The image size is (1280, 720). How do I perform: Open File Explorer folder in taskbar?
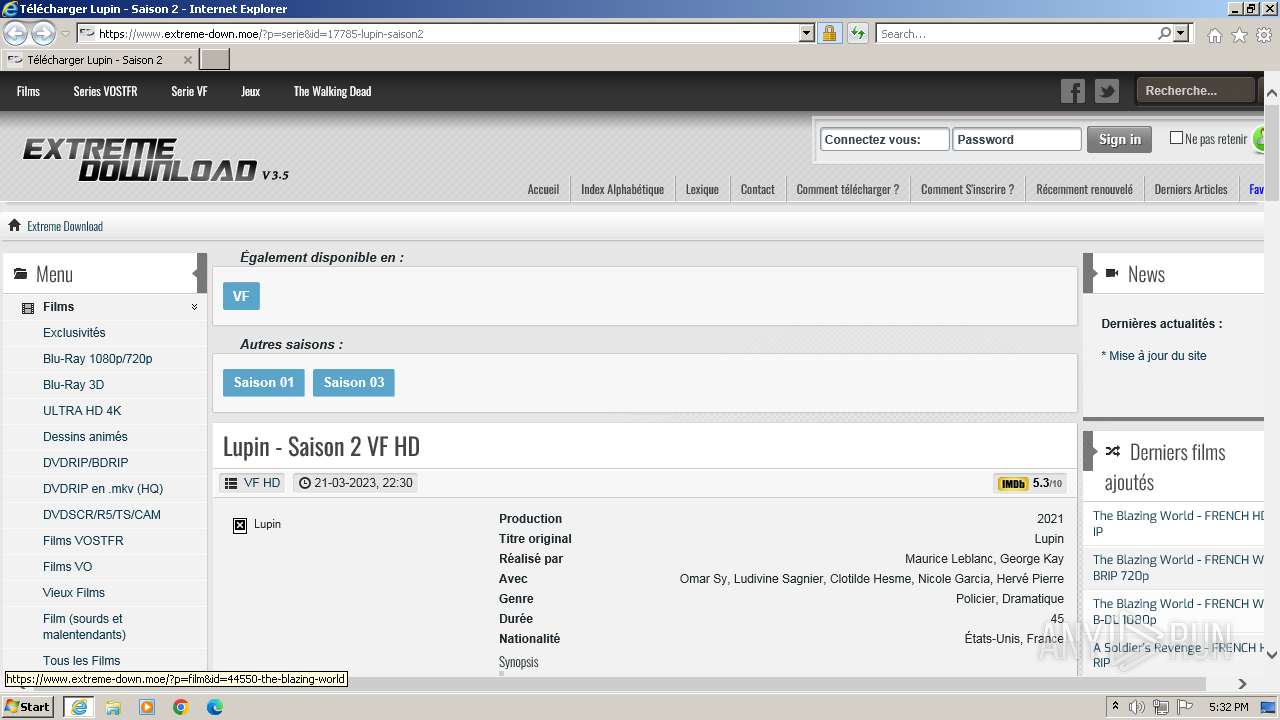(x=113, y=707)
